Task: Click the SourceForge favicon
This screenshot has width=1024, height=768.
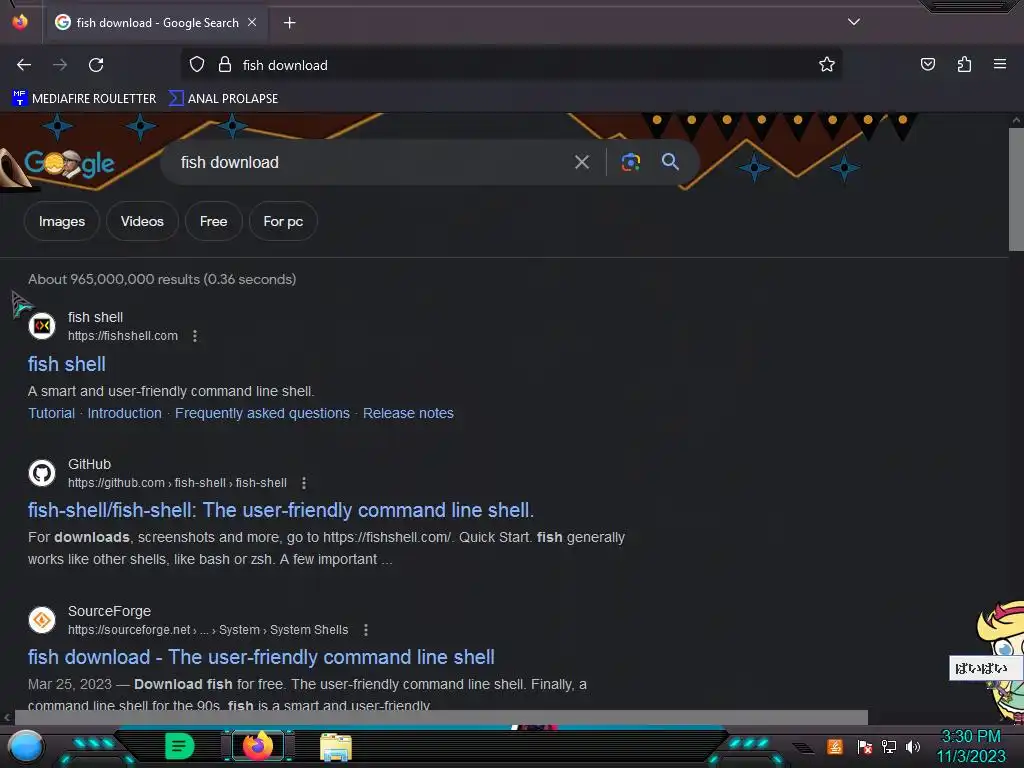Action: point(42,620)
